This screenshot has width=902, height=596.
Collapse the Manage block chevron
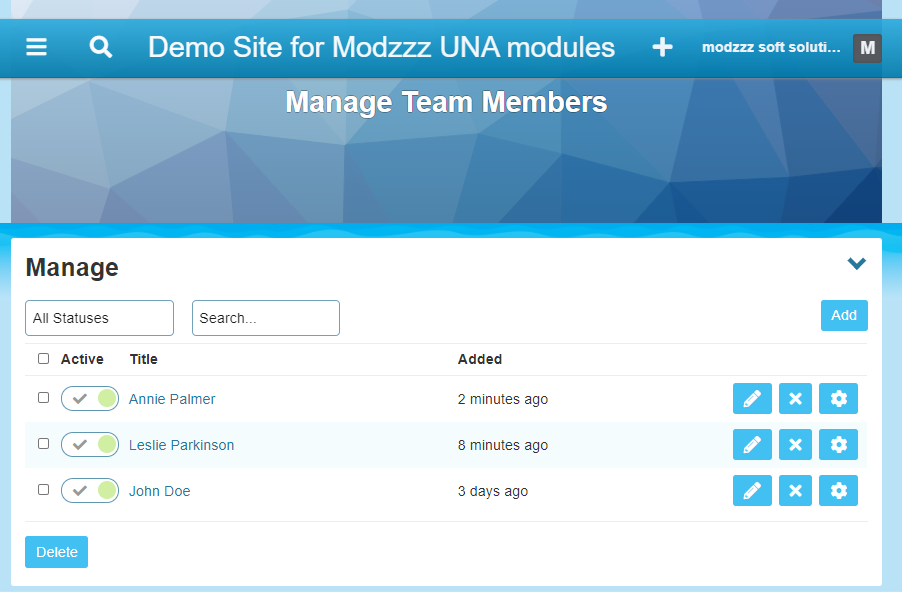click(x=856, y=264)
